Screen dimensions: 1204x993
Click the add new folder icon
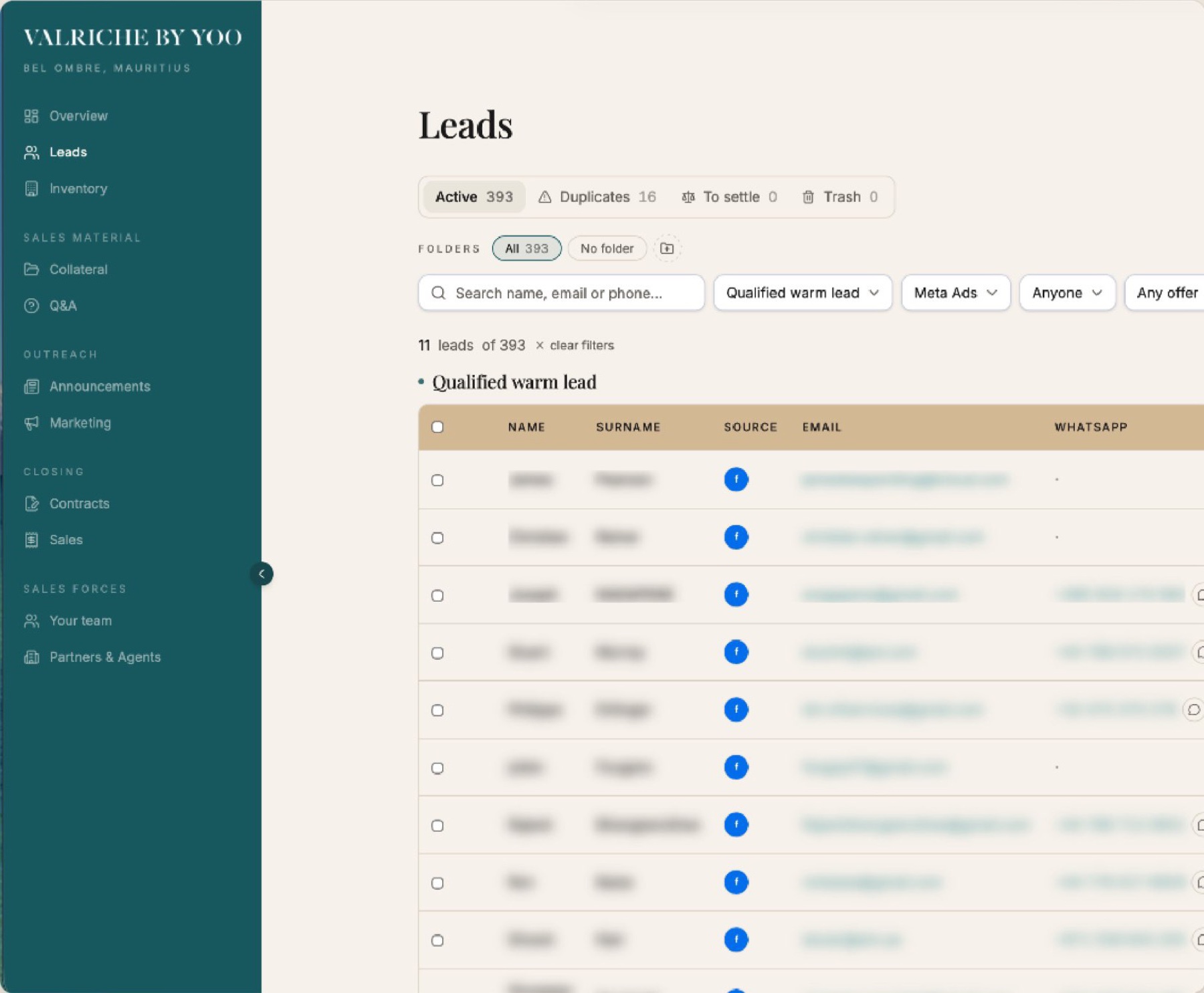point(667,248)
